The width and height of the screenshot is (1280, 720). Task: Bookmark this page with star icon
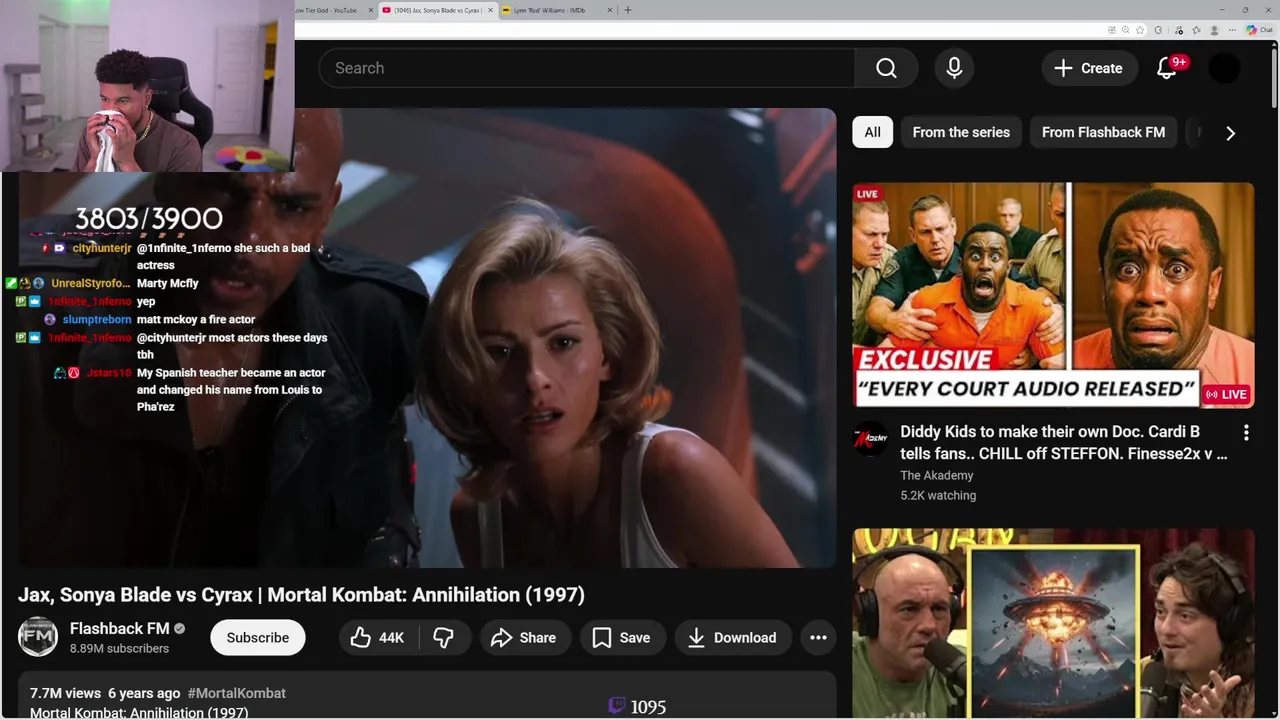tap(1140, 30)
